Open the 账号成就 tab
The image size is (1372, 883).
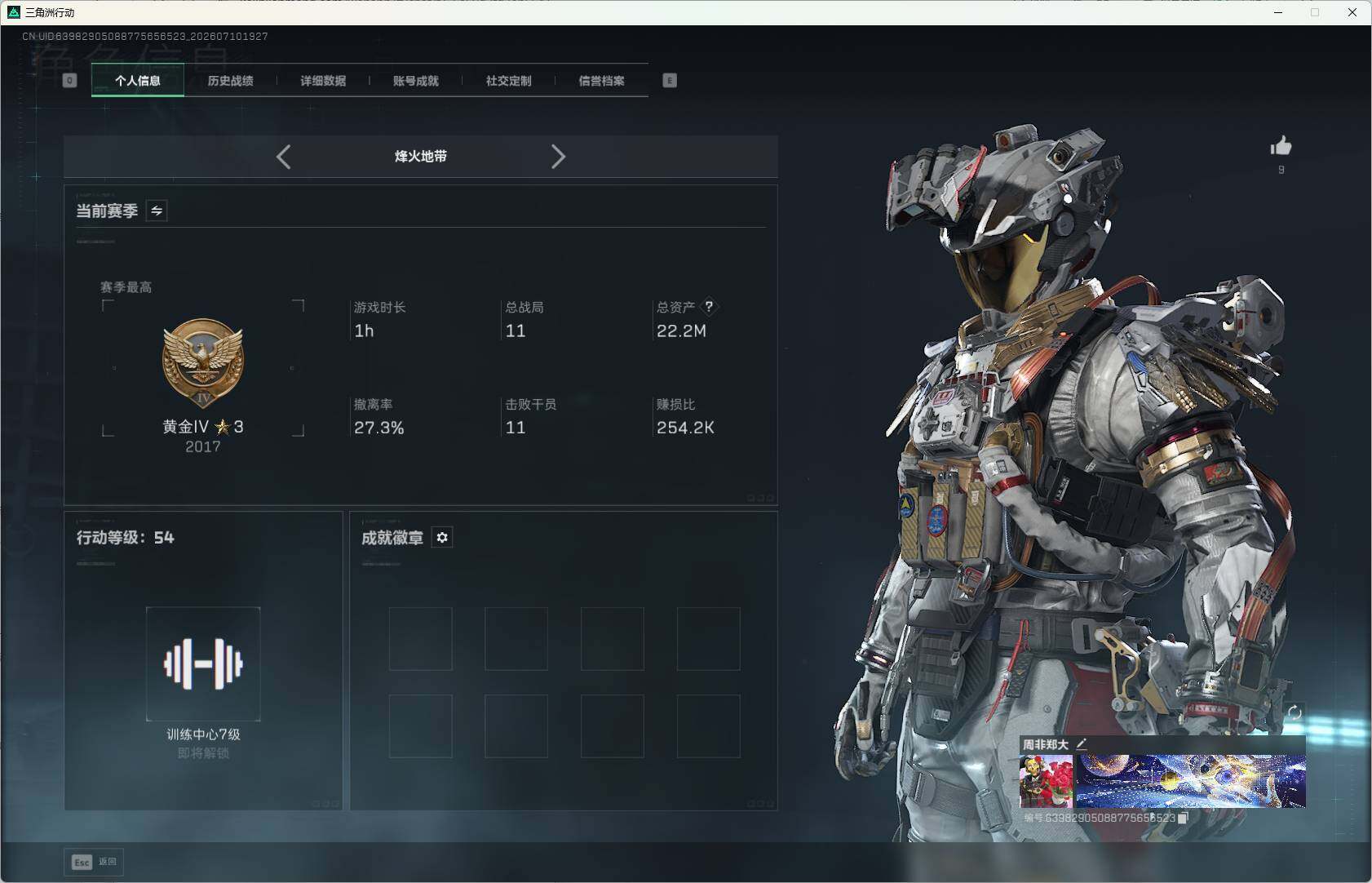pos(416,81)
